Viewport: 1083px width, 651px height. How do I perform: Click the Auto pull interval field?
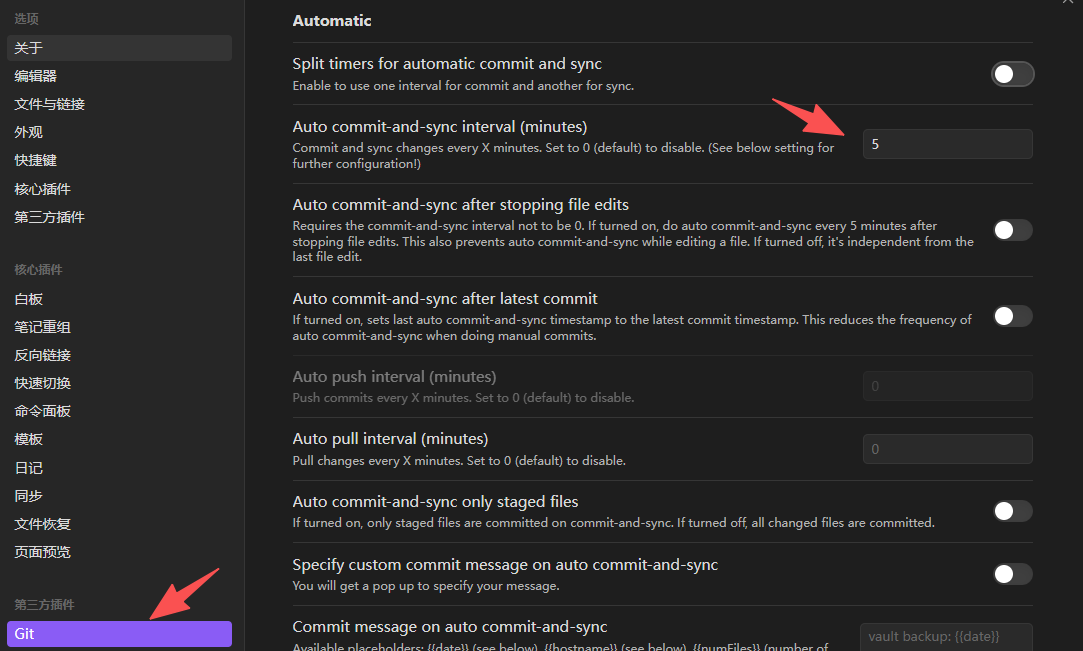pos(948,449)
